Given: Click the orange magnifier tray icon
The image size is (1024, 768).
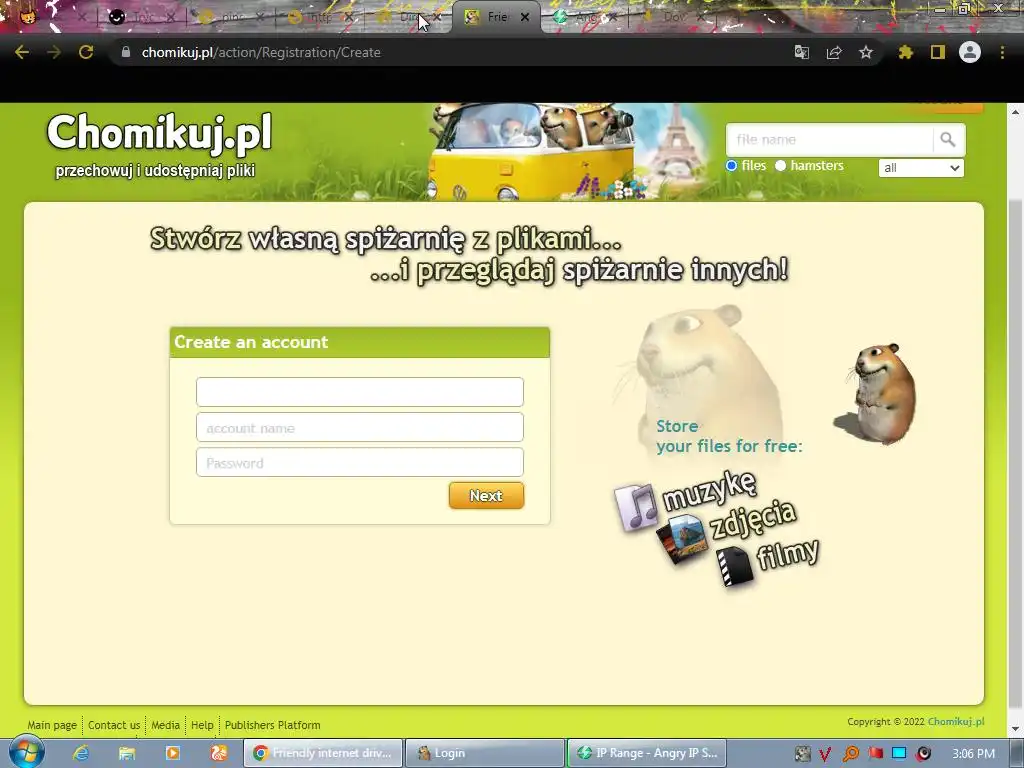Looking at the screenshot, I should (x=850, y=754).
